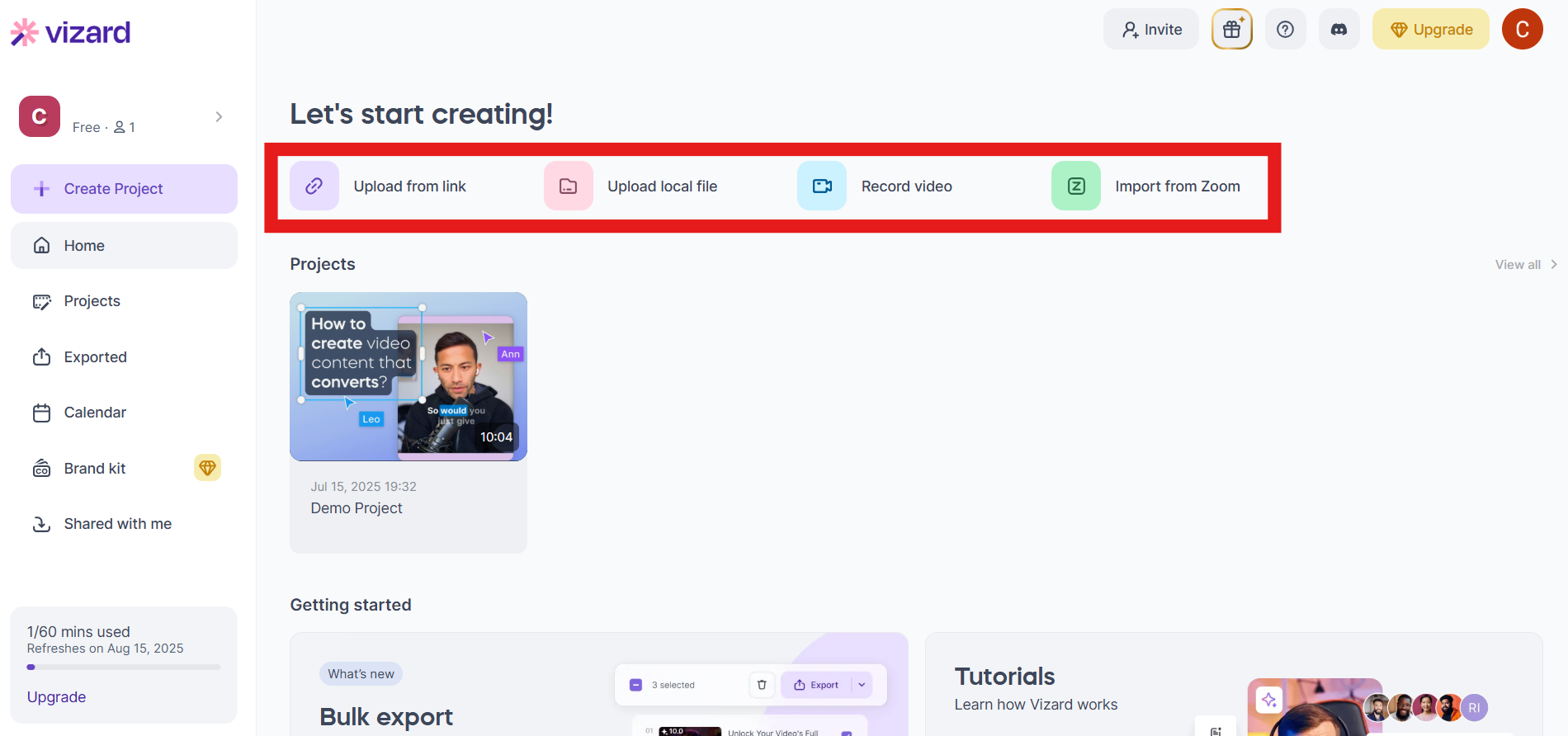Open the Discord community icon
Viewport: 1568px width, 736px height.
pos(1339,30)
